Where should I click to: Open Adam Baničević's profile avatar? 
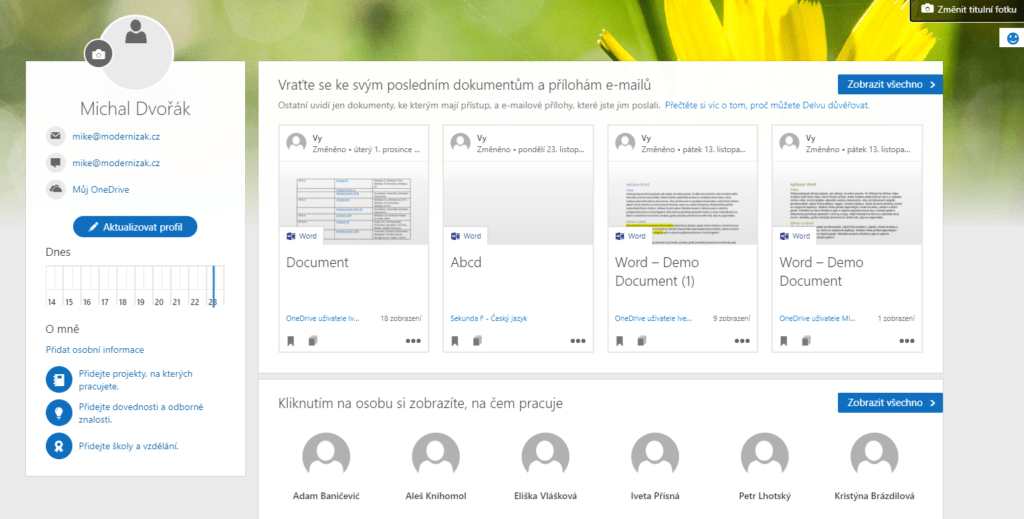pos(326,457)
